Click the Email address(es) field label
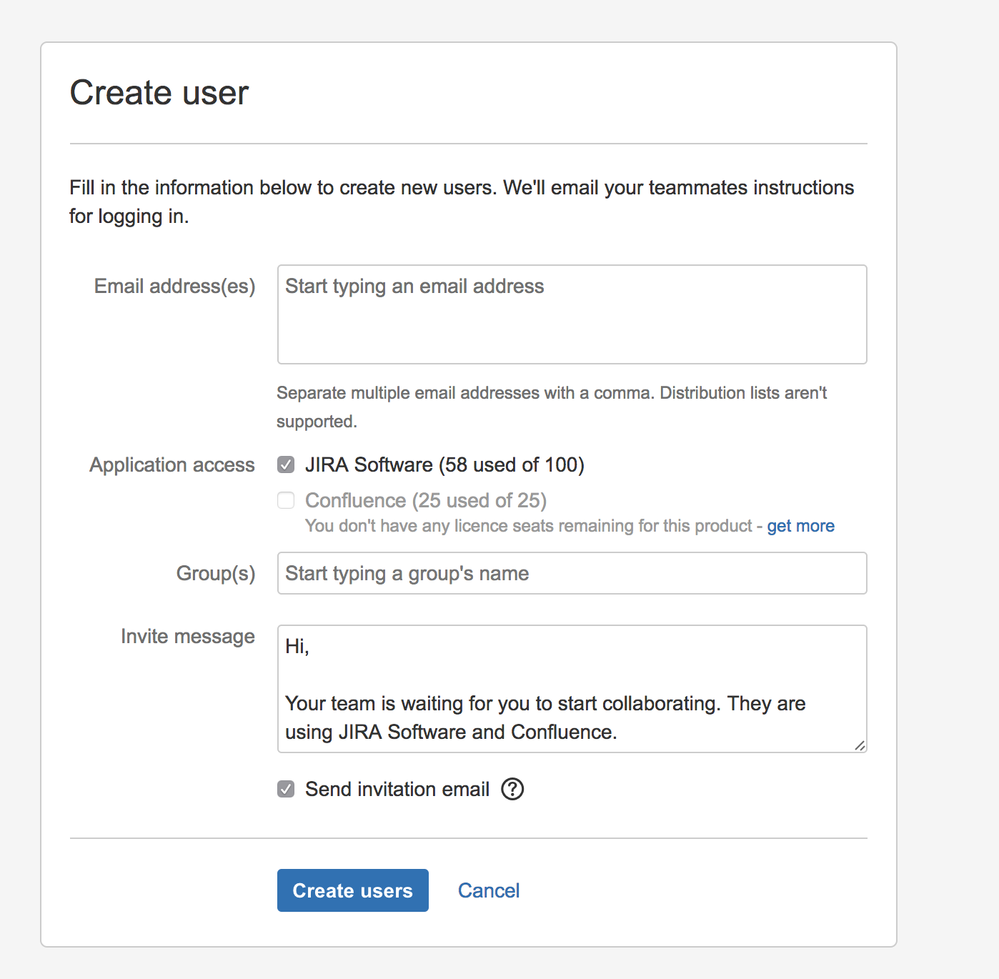This screenshot has width=999, height=979. click(175, 287)
